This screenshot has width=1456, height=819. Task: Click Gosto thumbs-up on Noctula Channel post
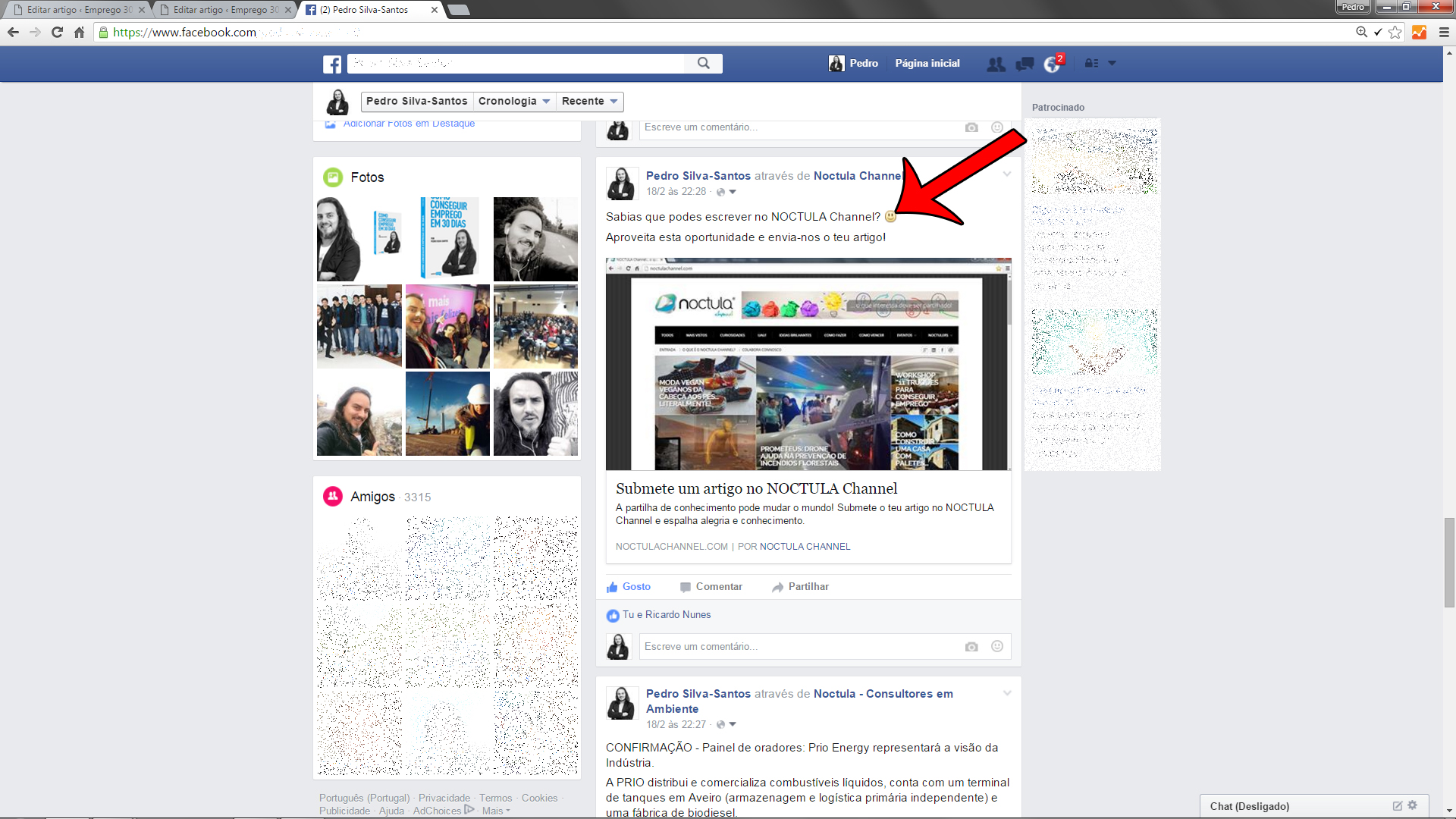(629, 587)
